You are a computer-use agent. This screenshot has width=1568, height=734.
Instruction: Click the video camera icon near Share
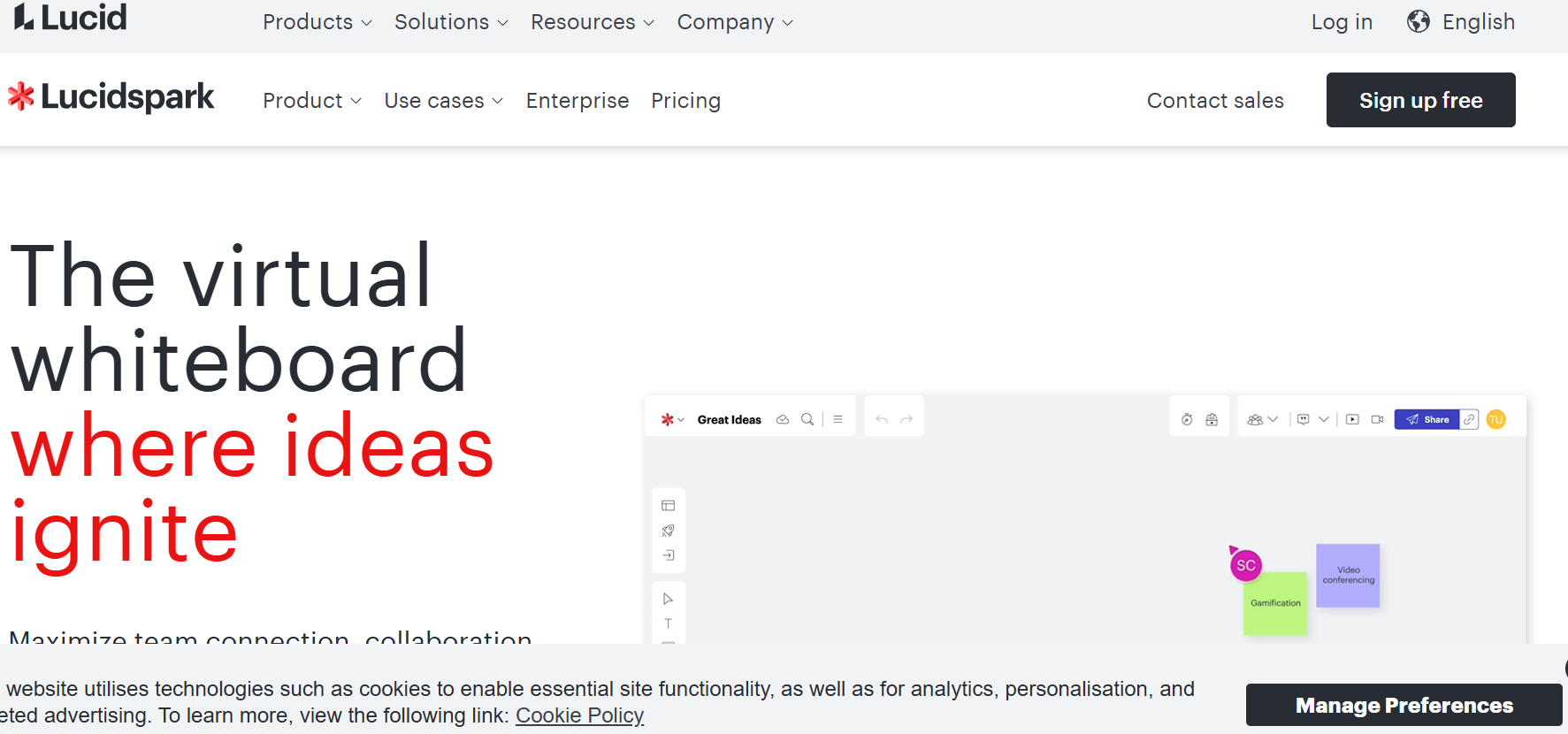[1377, 419]
